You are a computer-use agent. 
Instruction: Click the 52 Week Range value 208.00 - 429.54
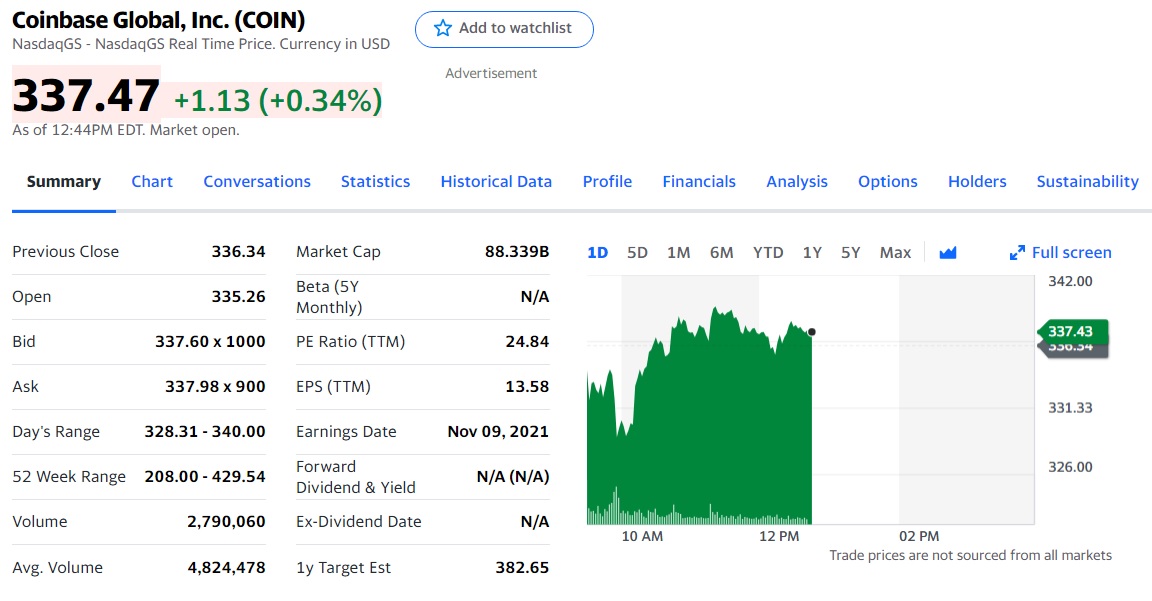click(205, 477)
